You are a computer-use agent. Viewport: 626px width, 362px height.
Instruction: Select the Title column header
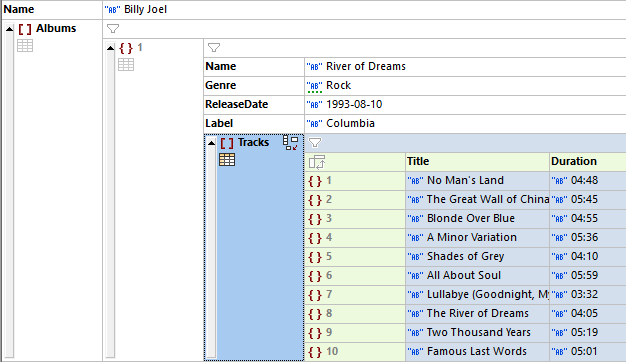pyautogui.click(x=477, y=162)
